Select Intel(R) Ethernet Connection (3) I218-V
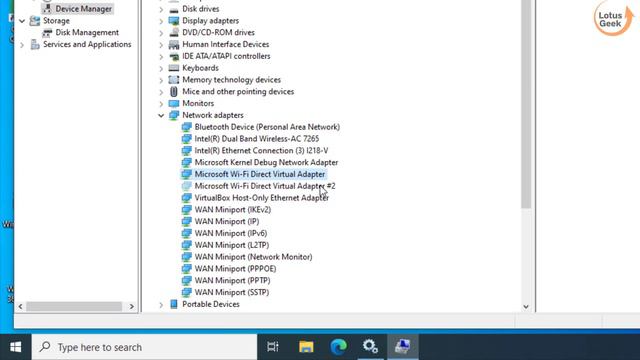This screenshot has width=640, height=360. click(x=261, y=151)
